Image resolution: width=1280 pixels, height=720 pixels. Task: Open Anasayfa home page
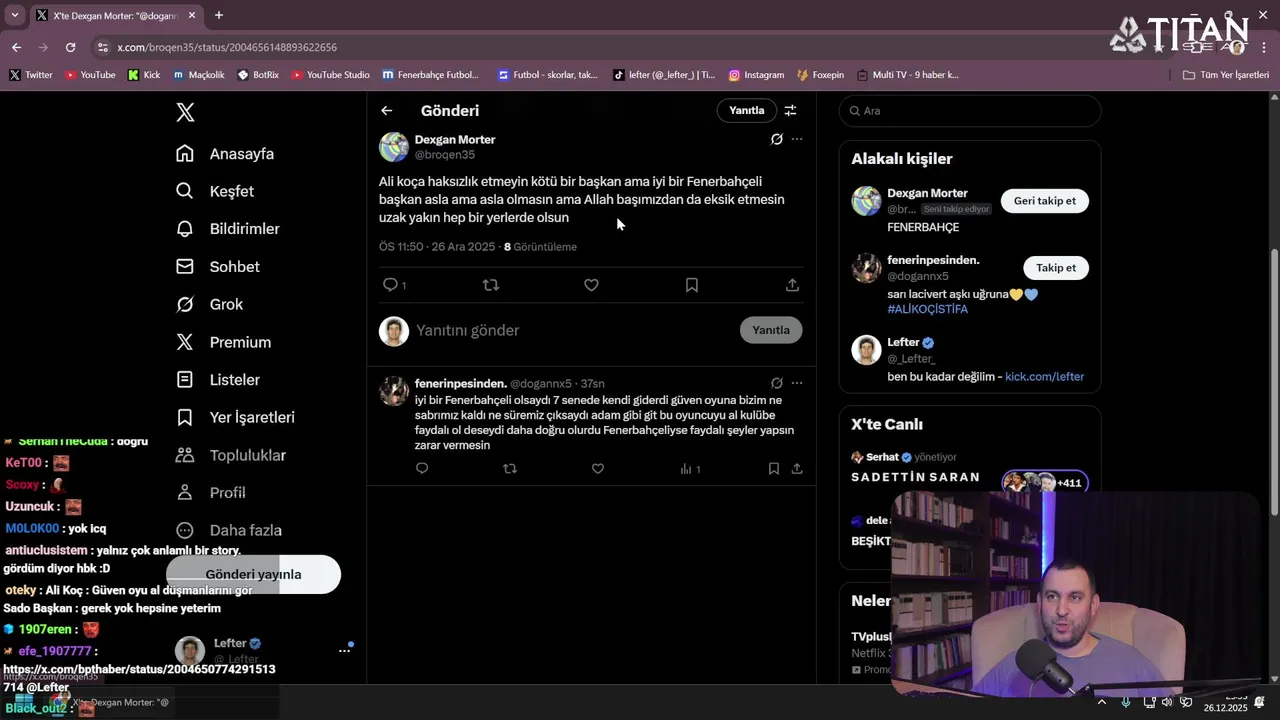point(225,154)
